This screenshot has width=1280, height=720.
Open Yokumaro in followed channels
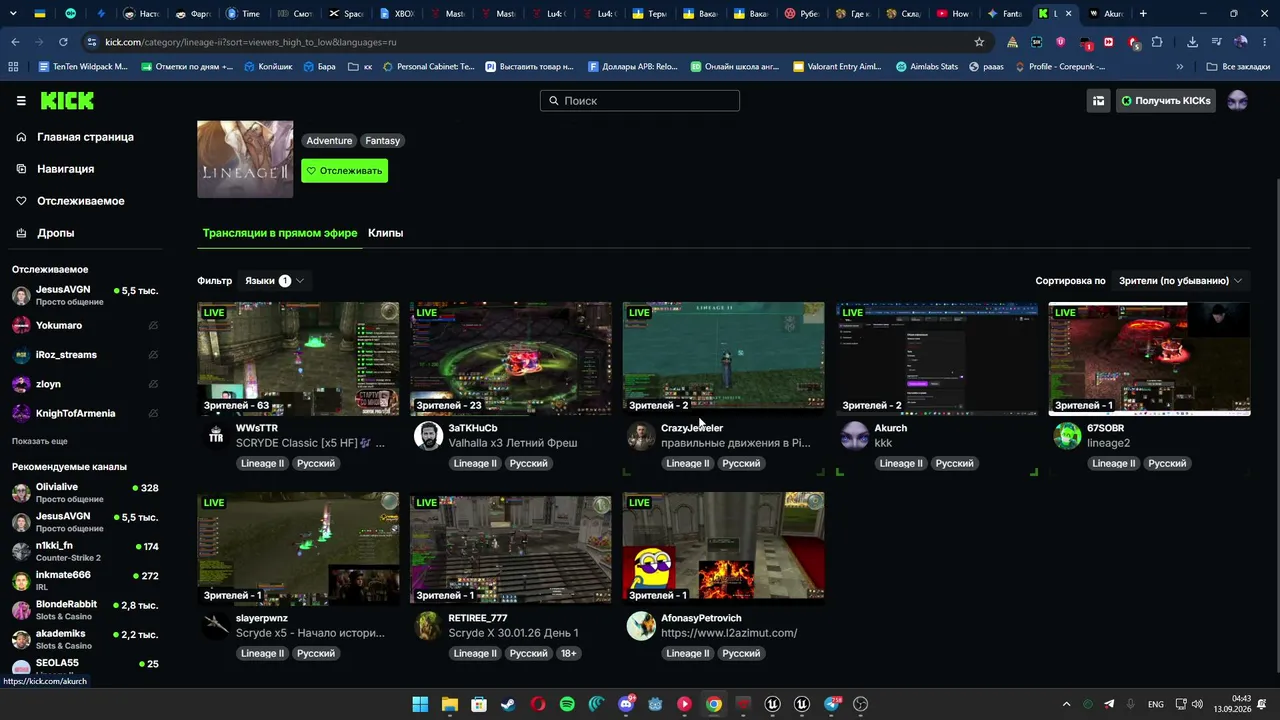click(x=85, y=325)
